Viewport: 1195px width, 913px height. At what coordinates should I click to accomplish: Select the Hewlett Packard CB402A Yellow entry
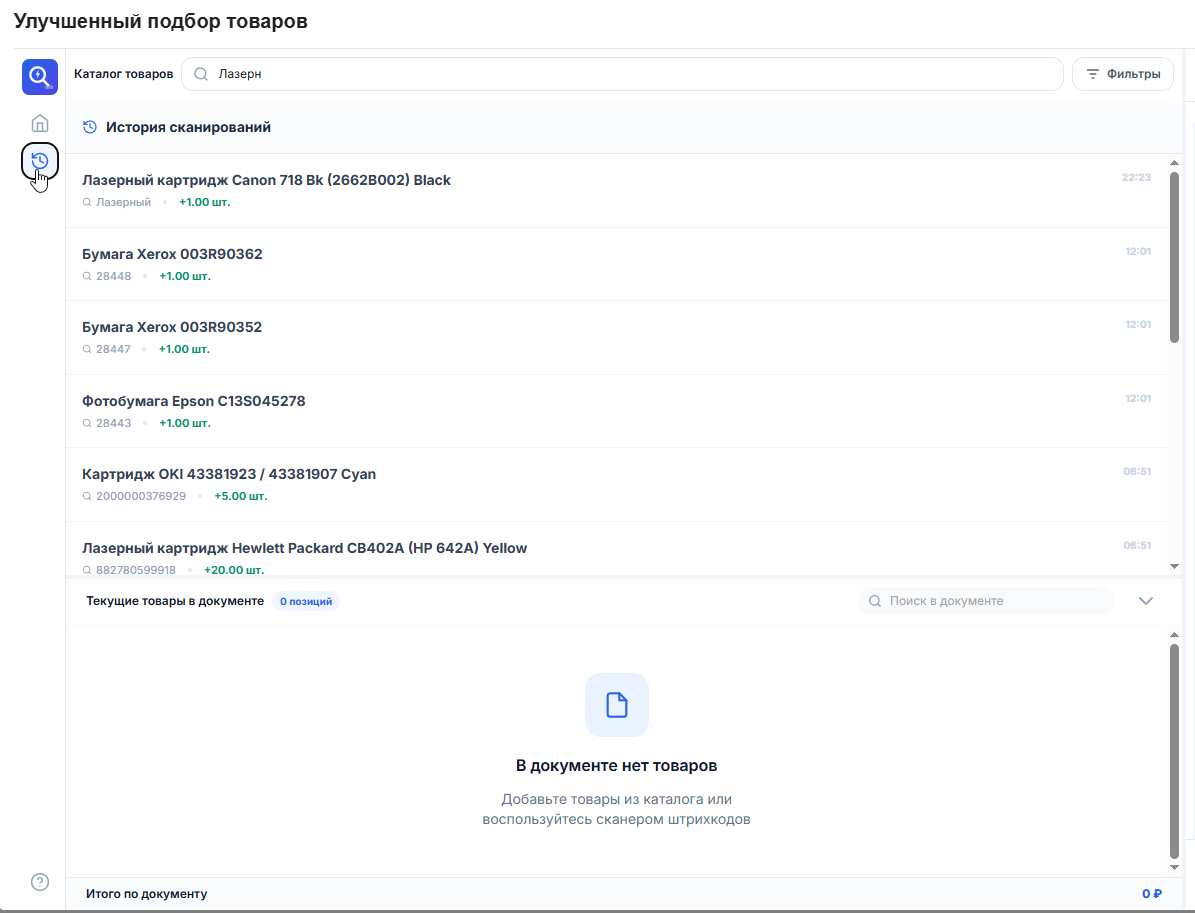point(617,550)
